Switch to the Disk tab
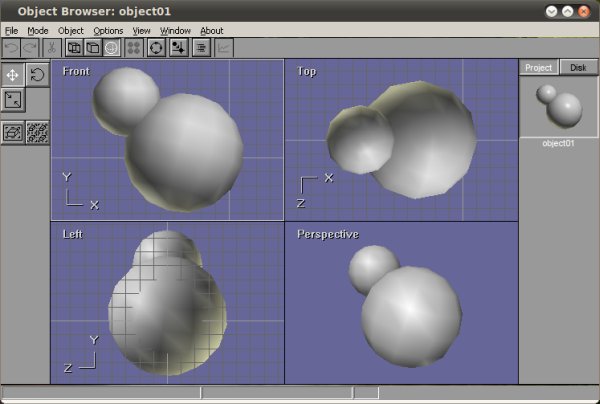600x404 pixels. [577, 67]
